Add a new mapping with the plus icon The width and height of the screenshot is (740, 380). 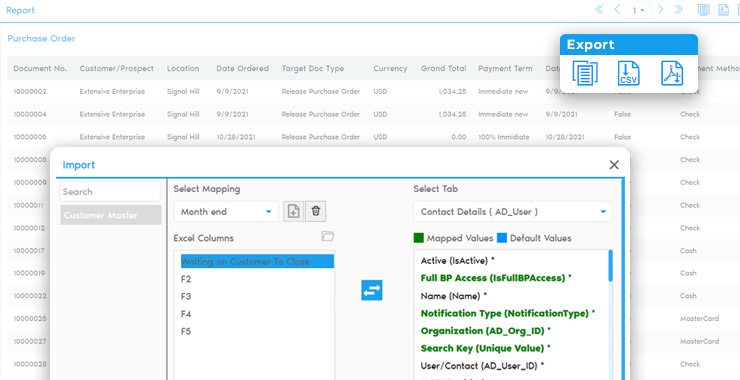coord(294,211)
